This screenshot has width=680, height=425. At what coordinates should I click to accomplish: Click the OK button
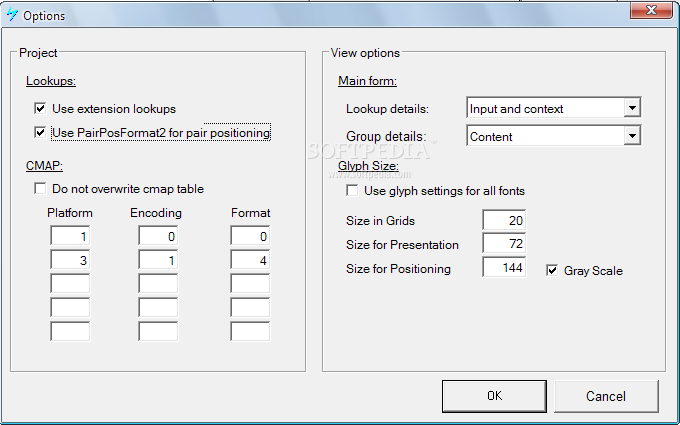coord(494,396)
